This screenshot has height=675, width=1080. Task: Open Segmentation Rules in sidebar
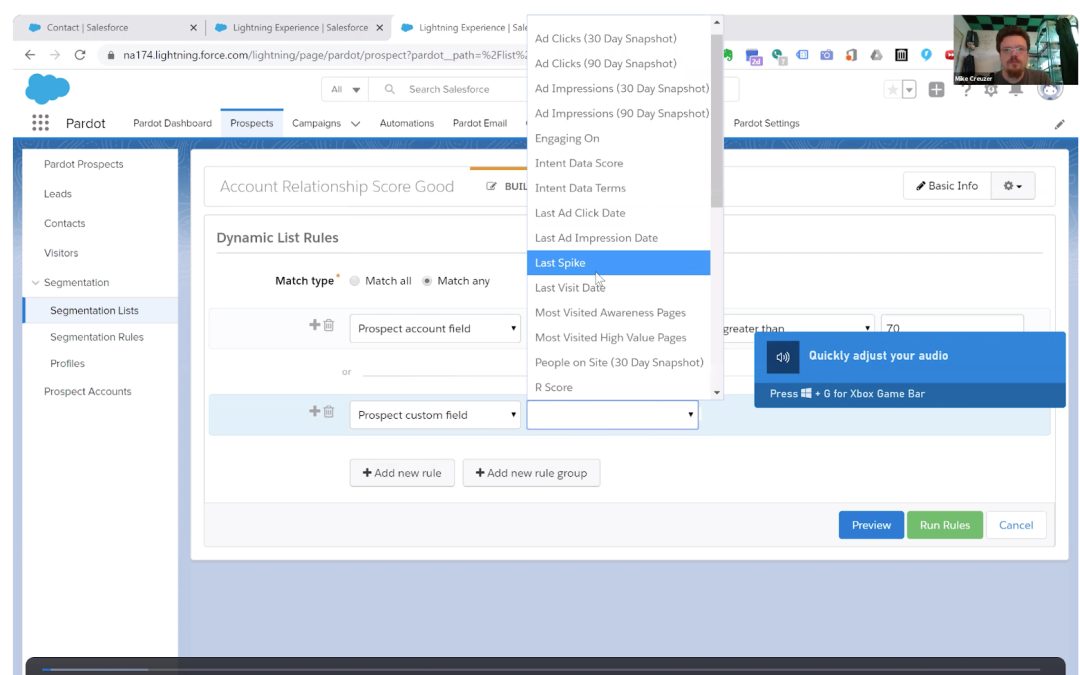pos(96,337)
